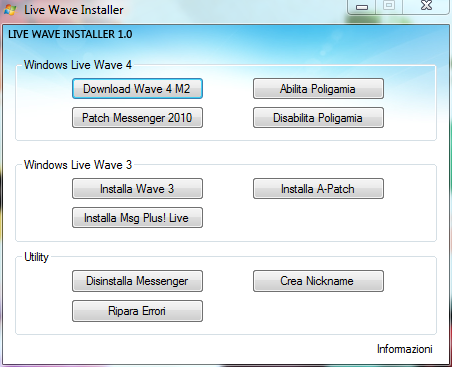Click the LIVE WAVE INSTALLER 1.0 header
Screen dimensions: 452x367
click(x=70, y=34)
